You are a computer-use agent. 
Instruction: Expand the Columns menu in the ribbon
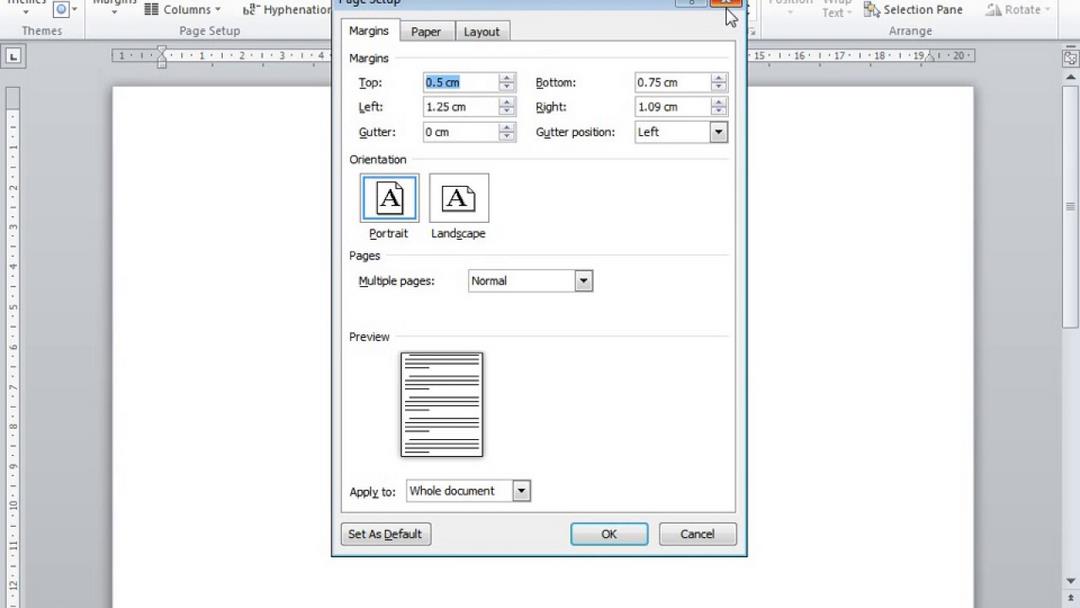tap(183, 10)
